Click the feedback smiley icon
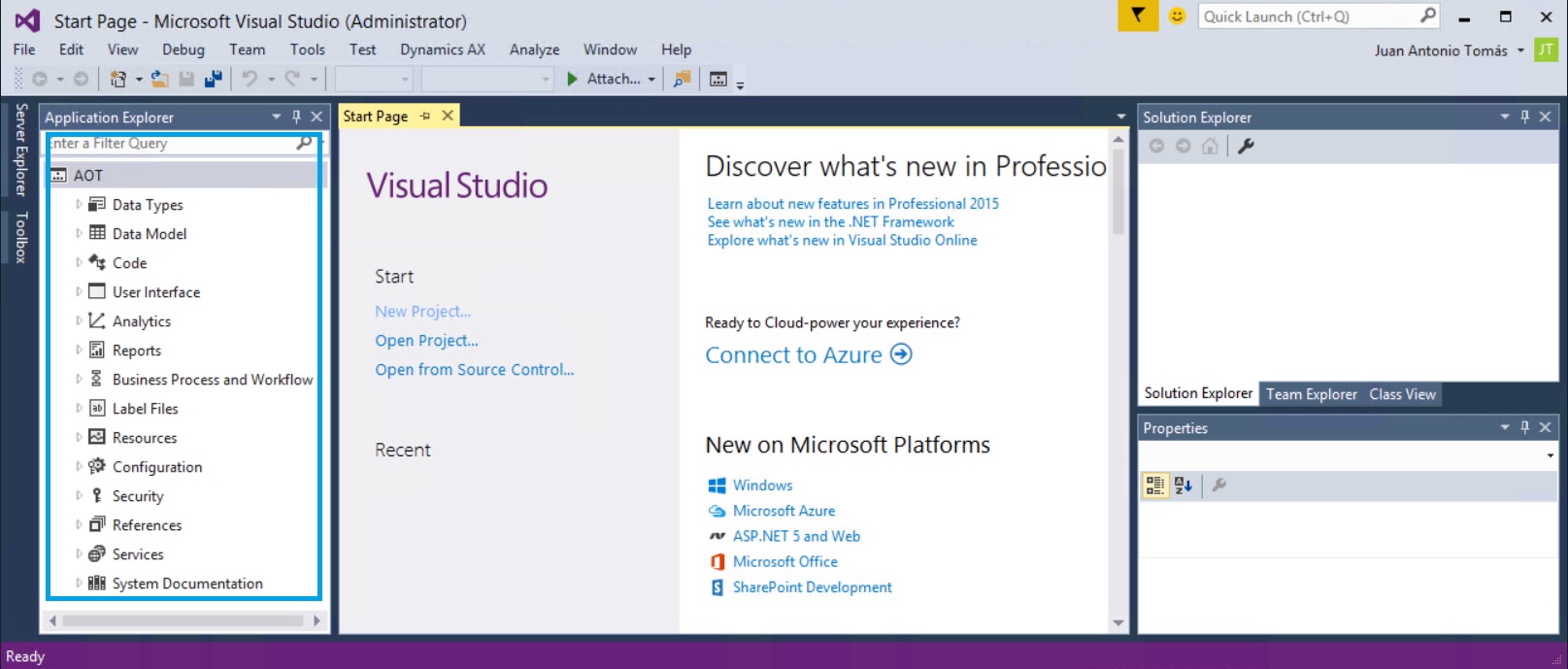 pos(1177,17)
